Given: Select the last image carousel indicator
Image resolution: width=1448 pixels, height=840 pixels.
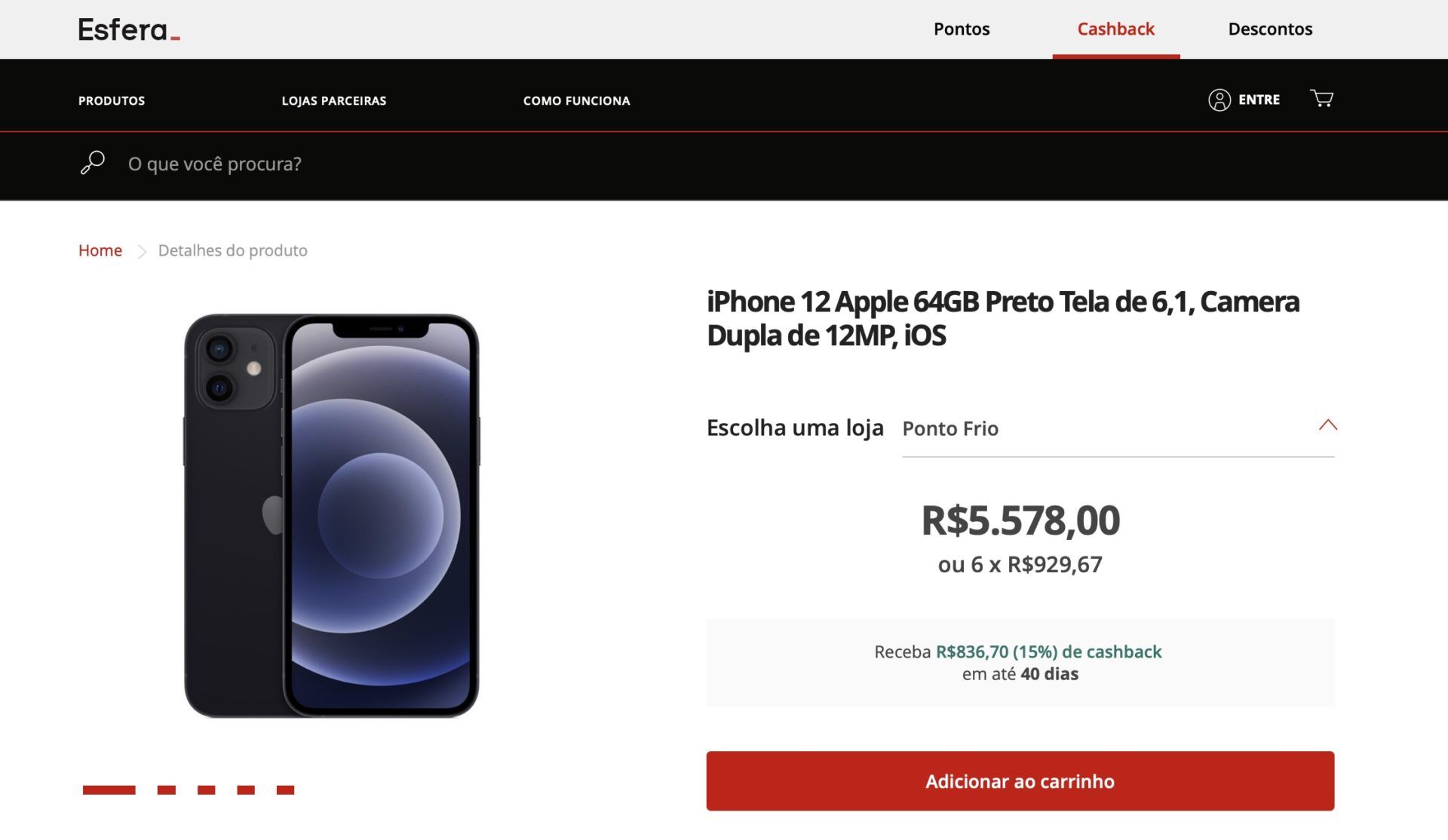Looking at the screenshot, I should [x=285, y=789].
